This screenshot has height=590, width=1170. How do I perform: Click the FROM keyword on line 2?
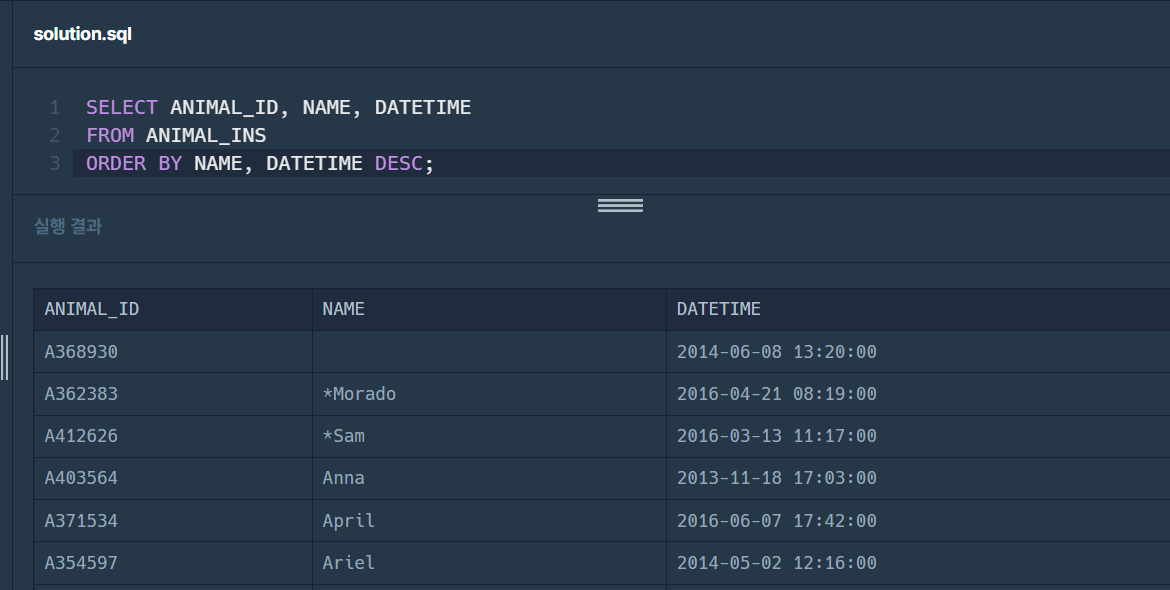[110, 135]
